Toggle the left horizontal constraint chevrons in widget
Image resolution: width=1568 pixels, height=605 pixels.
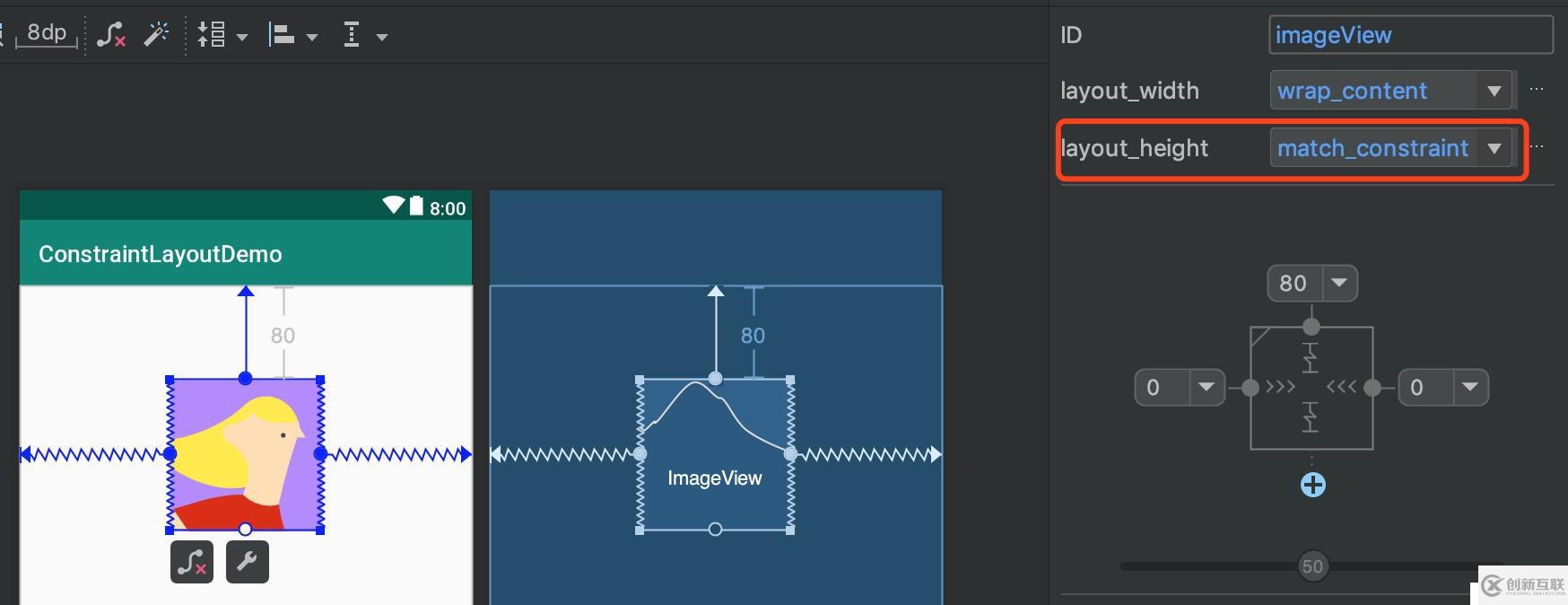click(x=1280, y=388)
